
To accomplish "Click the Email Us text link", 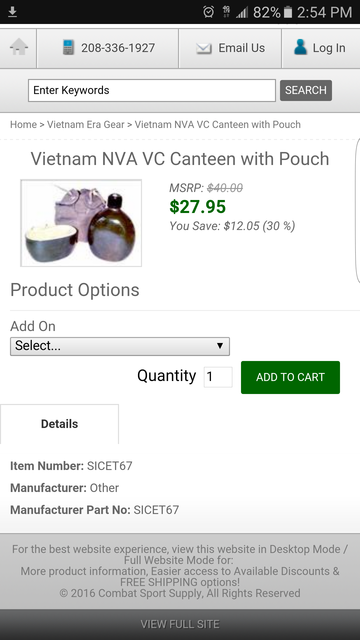I will (x=242, y=48).
